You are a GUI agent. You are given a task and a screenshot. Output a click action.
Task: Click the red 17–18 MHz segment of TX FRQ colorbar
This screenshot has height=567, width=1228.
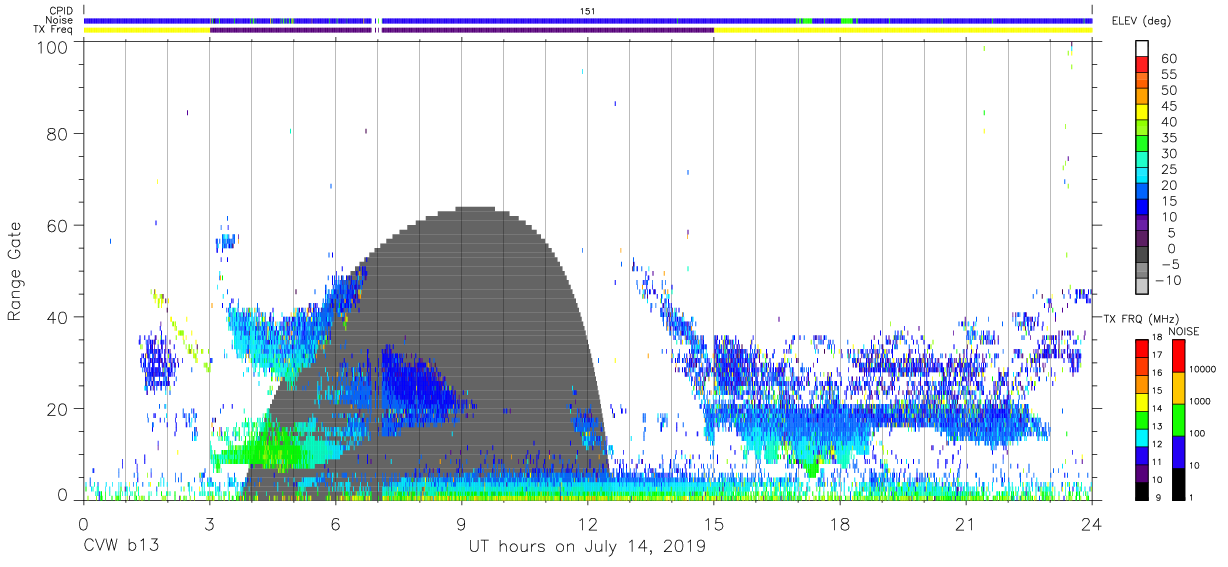point(1142,347)
